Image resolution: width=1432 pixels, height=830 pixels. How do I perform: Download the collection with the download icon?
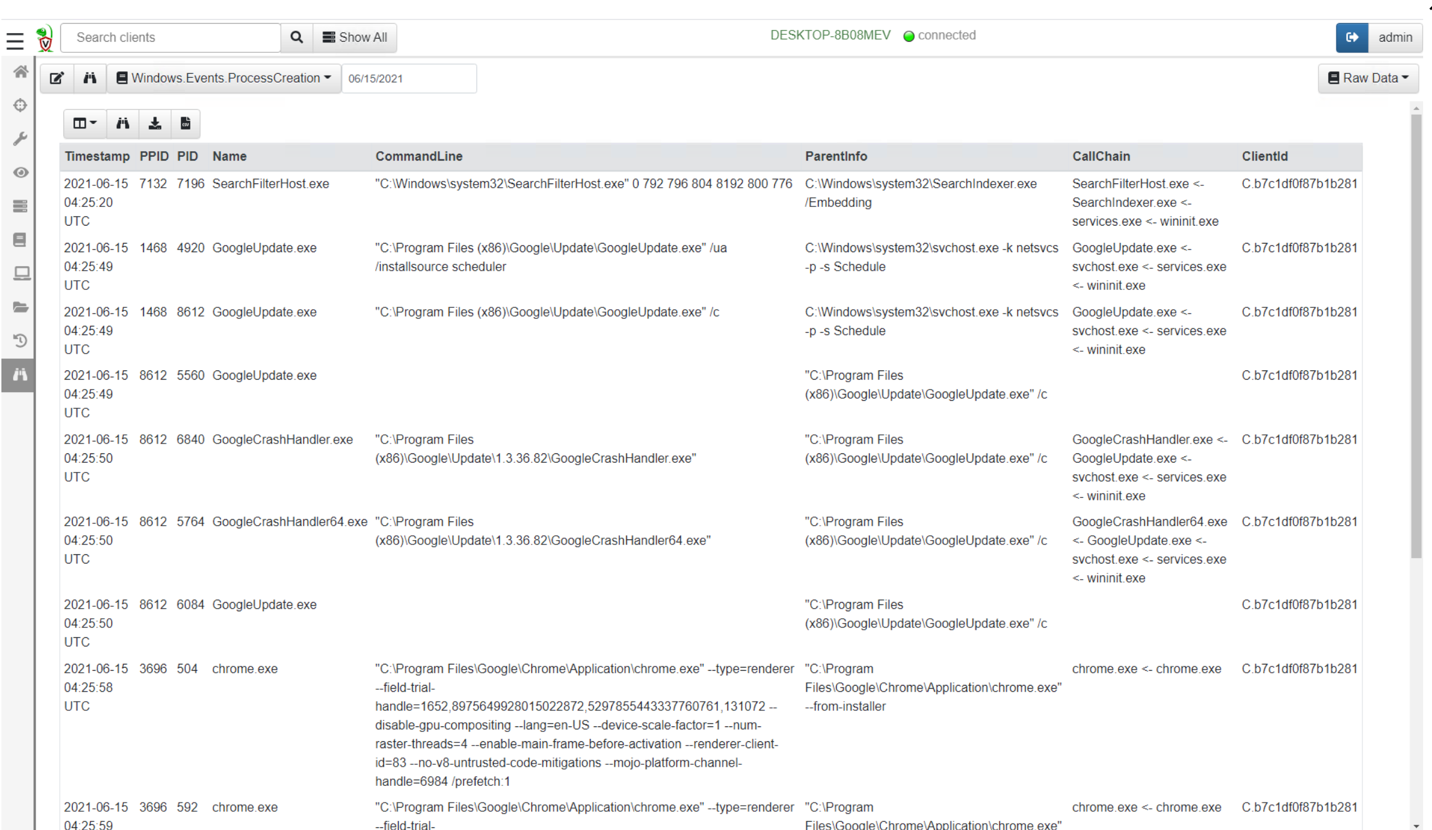(154, 123)
